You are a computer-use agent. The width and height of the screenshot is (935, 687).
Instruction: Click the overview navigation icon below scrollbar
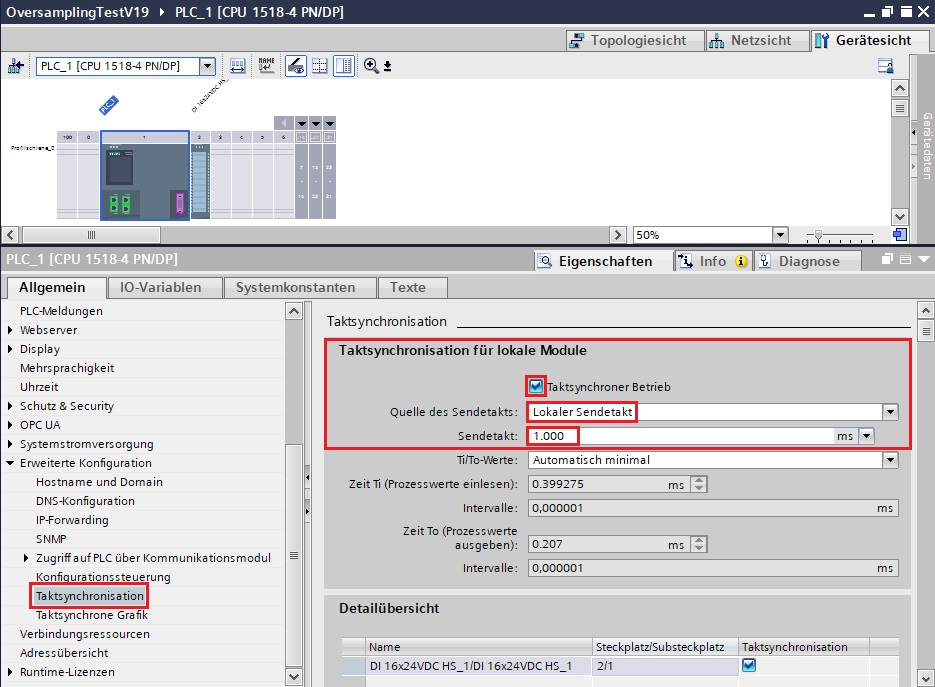click(899, 234)
